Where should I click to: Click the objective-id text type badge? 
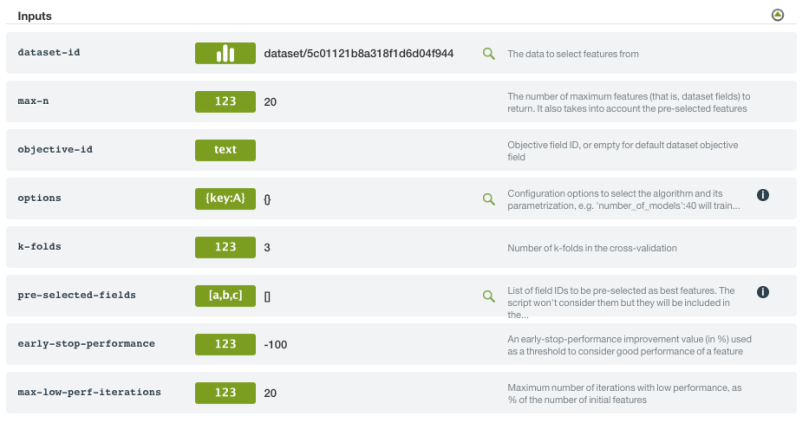(225, 150)
